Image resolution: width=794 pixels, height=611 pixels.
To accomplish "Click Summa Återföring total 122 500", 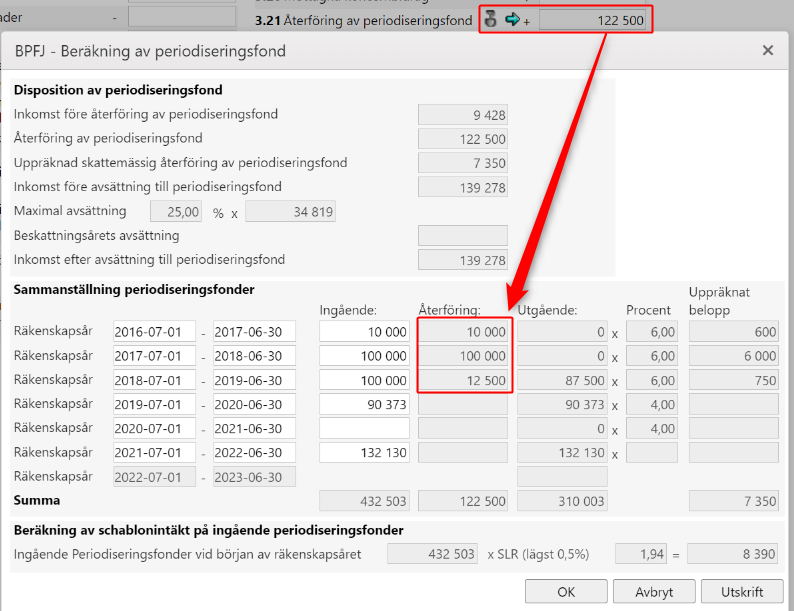I will click(x=463, y=501).
